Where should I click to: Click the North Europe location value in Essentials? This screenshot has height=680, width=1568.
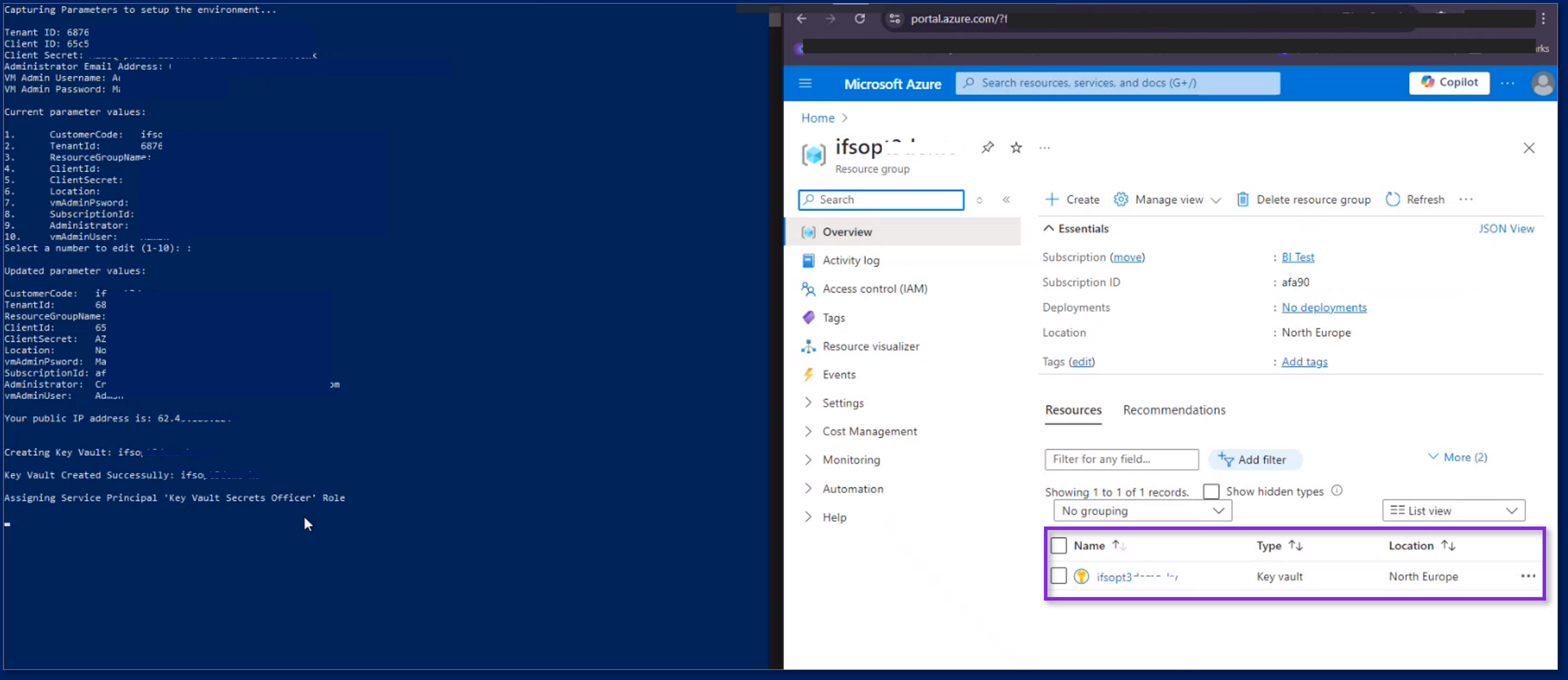pyautogui.click(x=1316, y=333)
